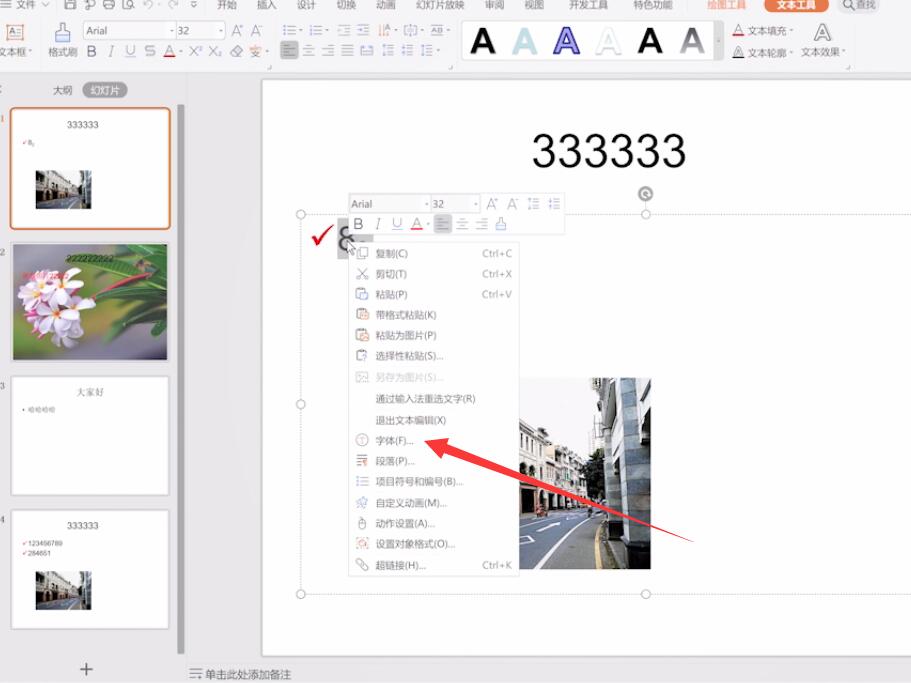Toggle underline in the ribbon toolbar
The height and width of the screenshot is (683, 911).
130,52
